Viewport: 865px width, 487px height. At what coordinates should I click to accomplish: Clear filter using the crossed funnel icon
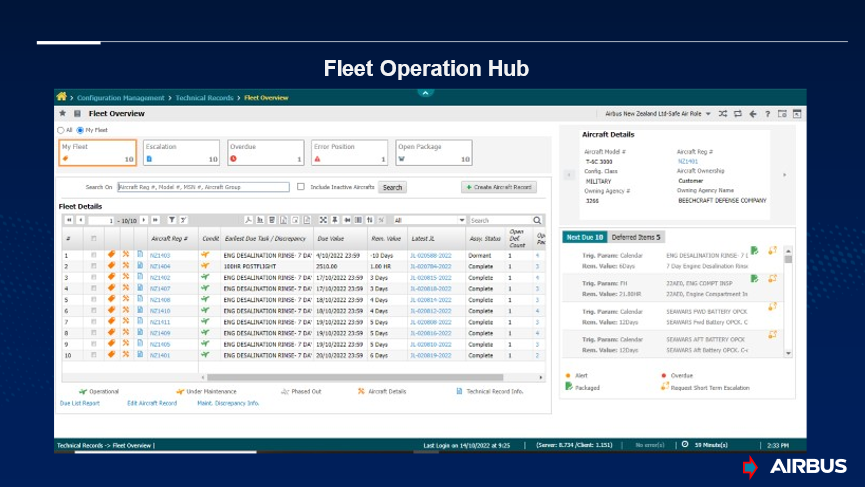183,220
